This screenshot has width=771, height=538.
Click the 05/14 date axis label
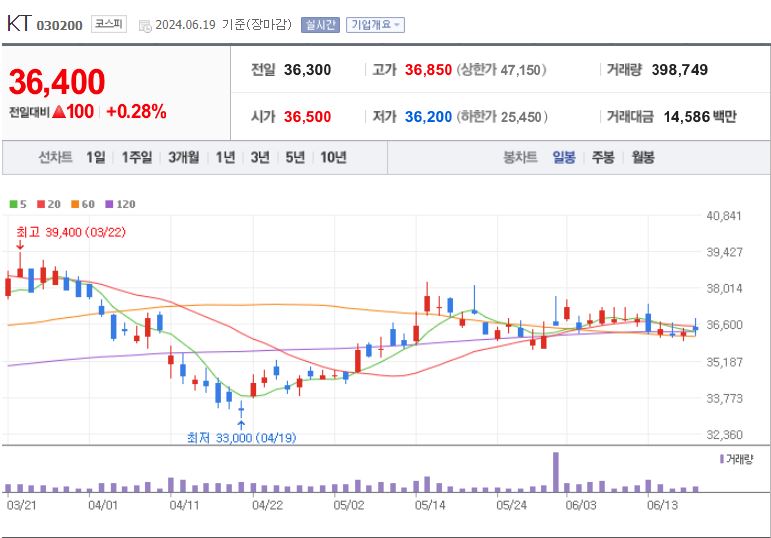[x=430, y=506]
